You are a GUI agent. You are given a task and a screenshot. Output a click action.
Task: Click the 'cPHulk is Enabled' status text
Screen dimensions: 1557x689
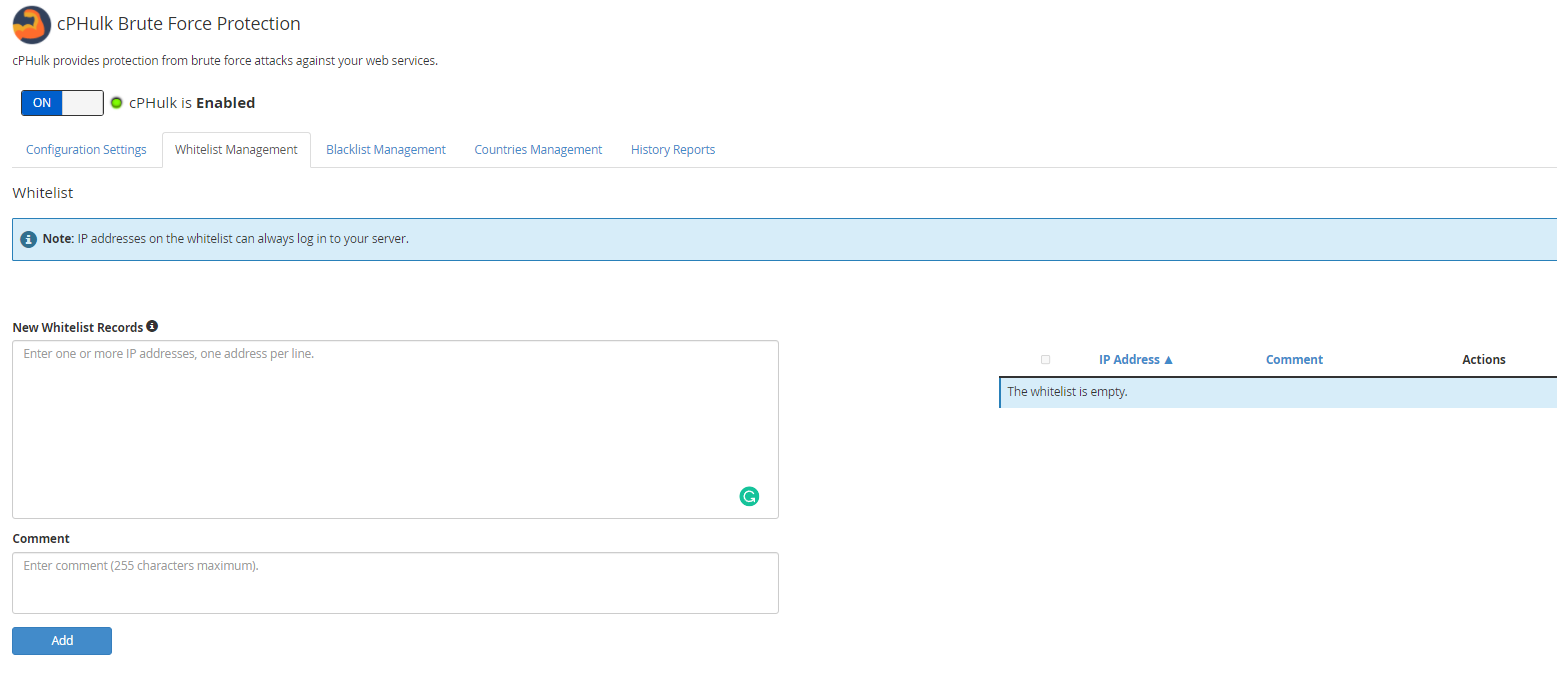click(192, 103)
